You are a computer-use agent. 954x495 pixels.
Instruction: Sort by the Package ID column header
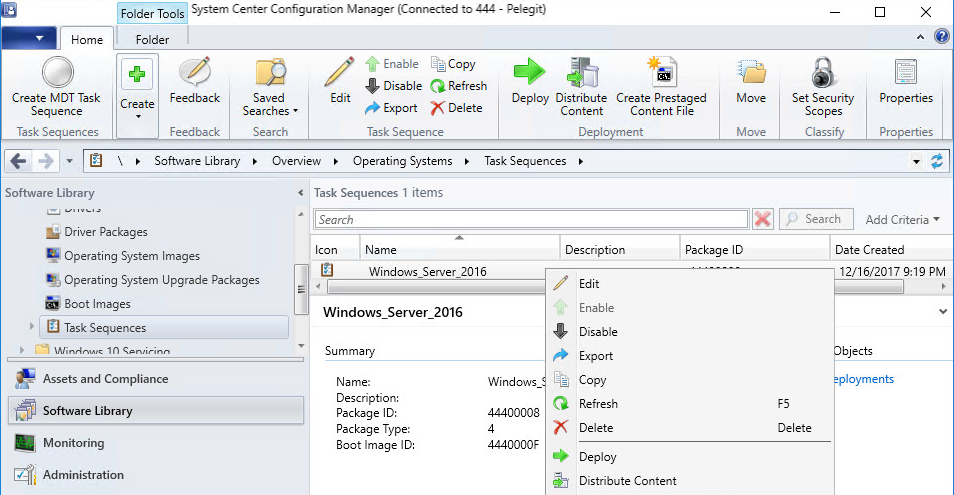coord(754,249)
